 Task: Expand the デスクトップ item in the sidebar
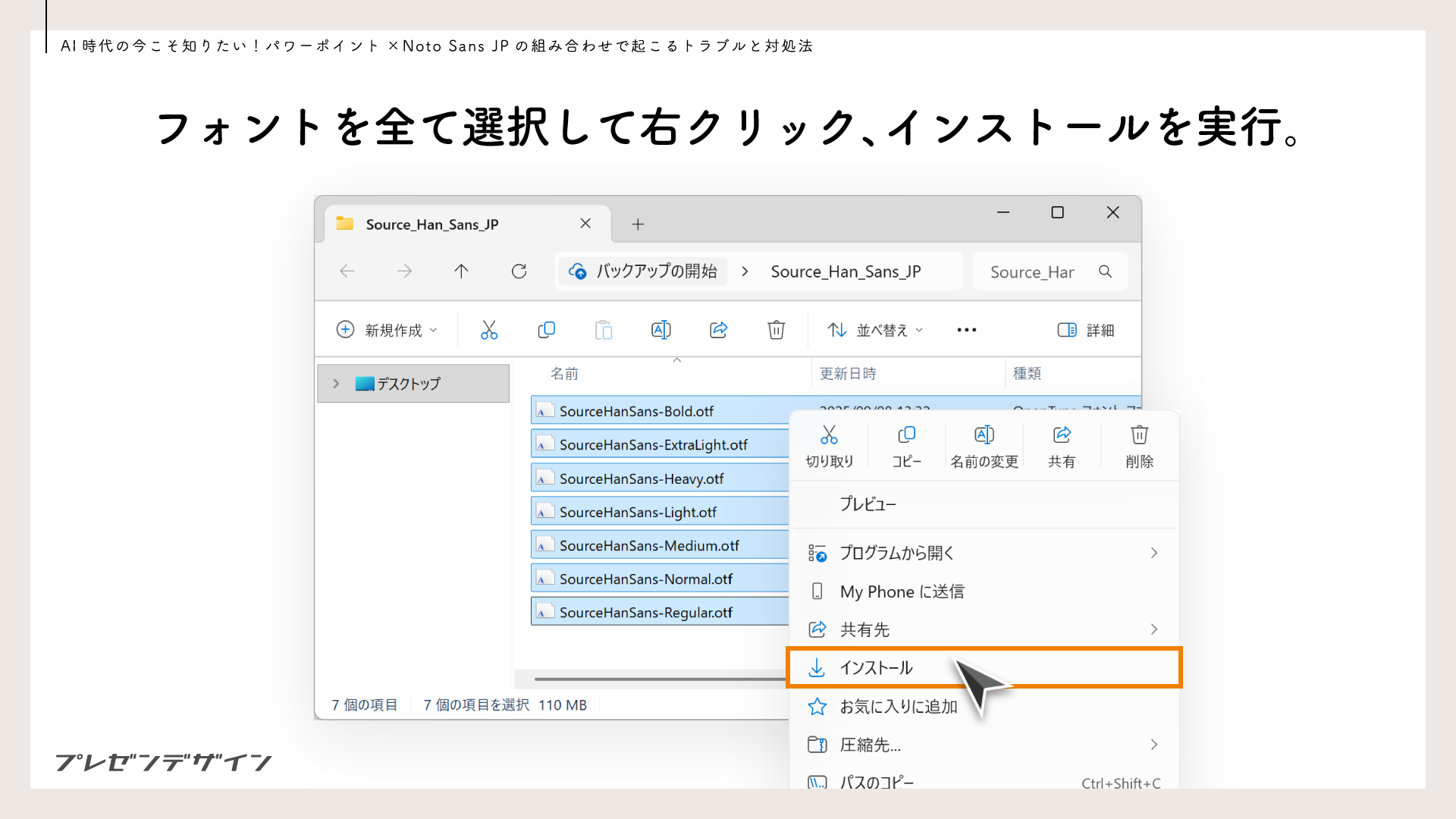(x=336, y=383)
